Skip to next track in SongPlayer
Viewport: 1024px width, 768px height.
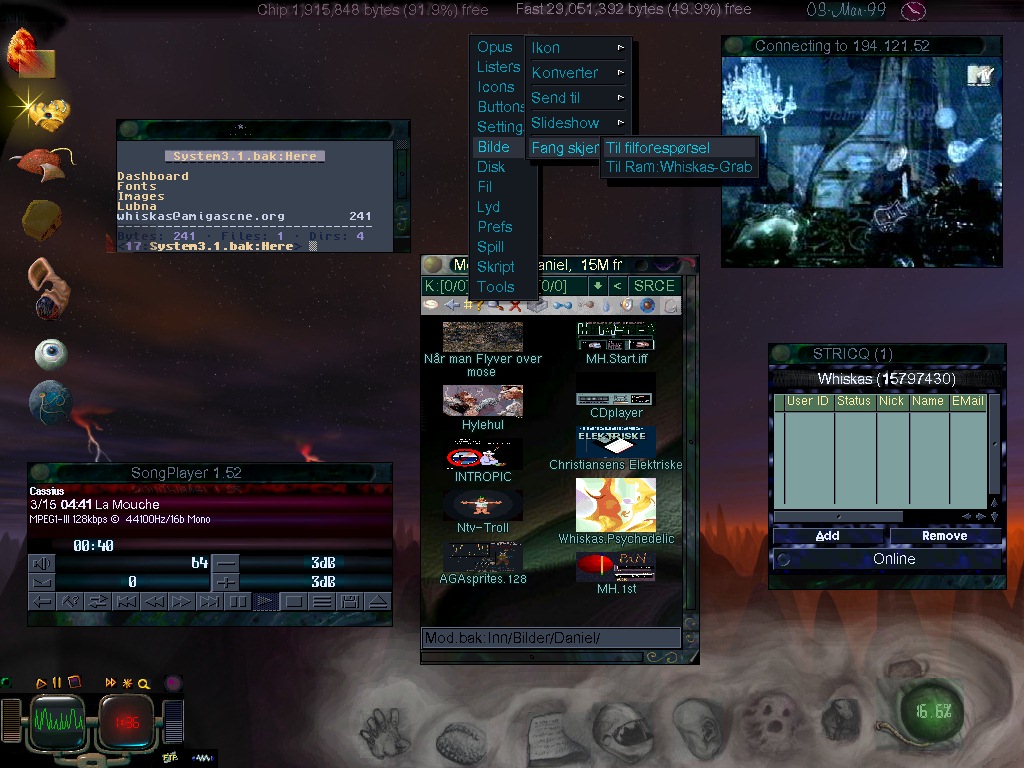pos(209,602)
